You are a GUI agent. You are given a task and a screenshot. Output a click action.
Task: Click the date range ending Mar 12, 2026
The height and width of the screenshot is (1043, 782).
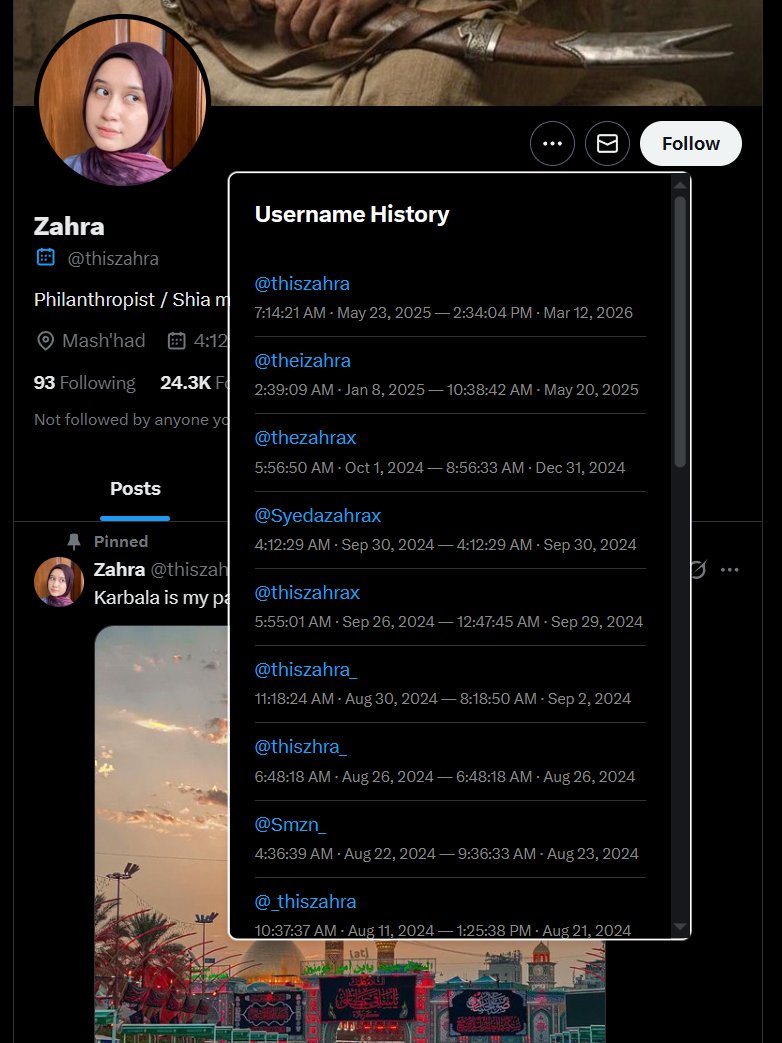point(444,313)
